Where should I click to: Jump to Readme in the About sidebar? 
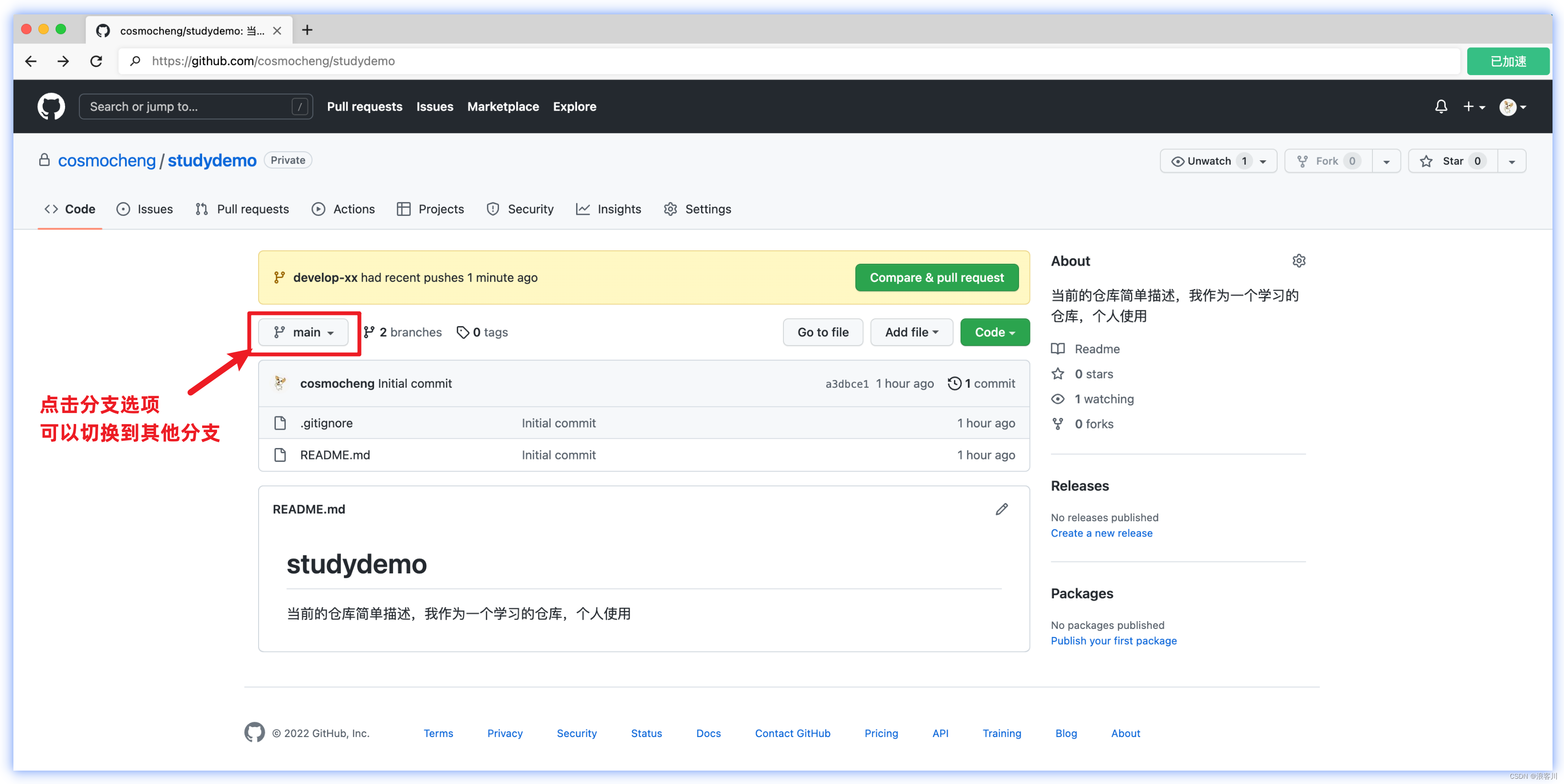click(1085, 349)
